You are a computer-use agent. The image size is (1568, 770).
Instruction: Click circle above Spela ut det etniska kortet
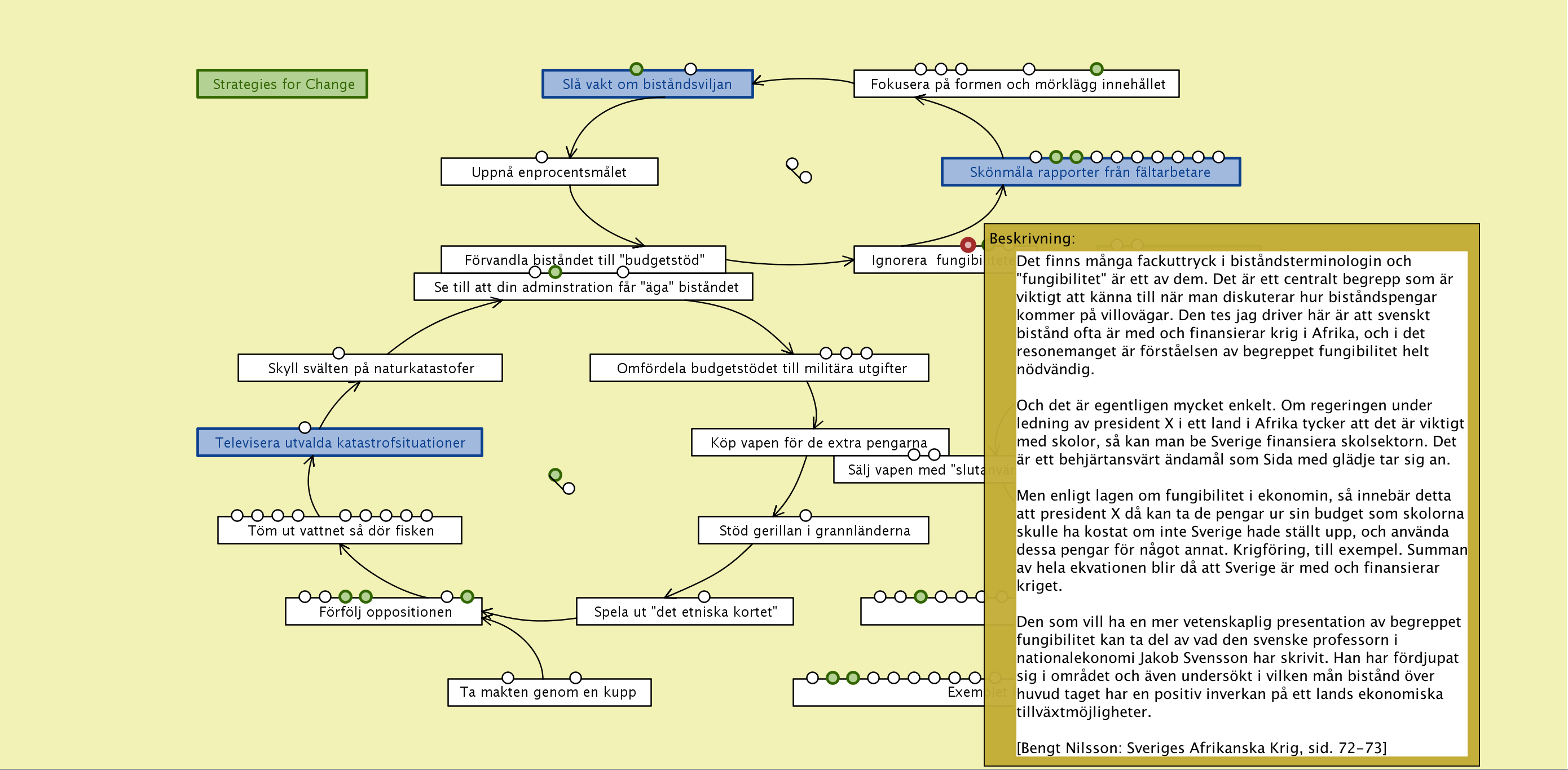(x=704, y=596)
